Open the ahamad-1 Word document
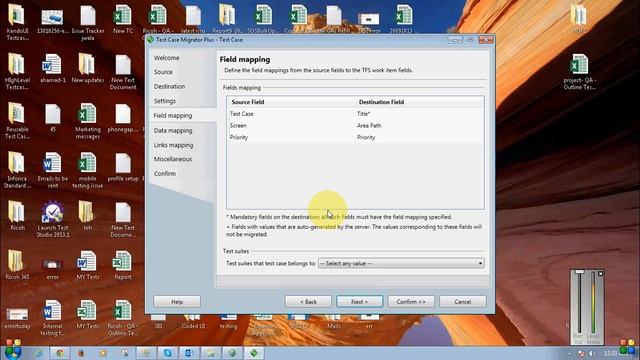The image size is (640, 360). click(x=53, y=68)
